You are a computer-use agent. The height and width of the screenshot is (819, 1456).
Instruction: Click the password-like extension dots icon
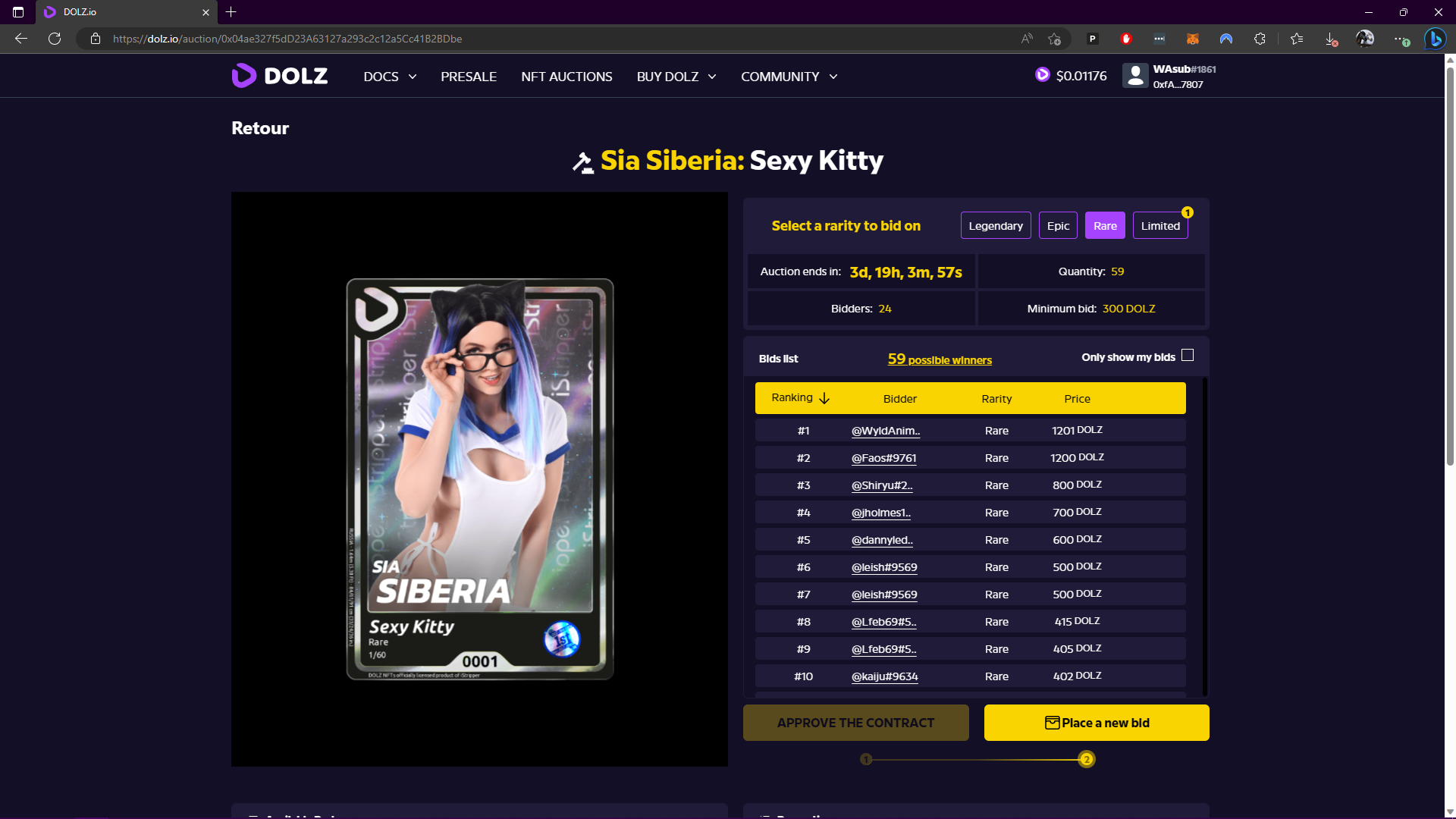(x=1159, y=39)
